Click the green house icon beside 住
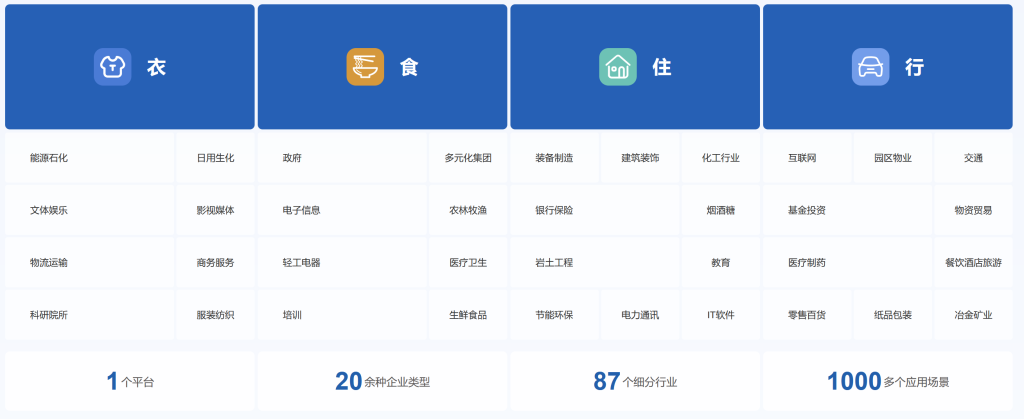Screen dimensions: 1024x419 click(x=618, y=67)
